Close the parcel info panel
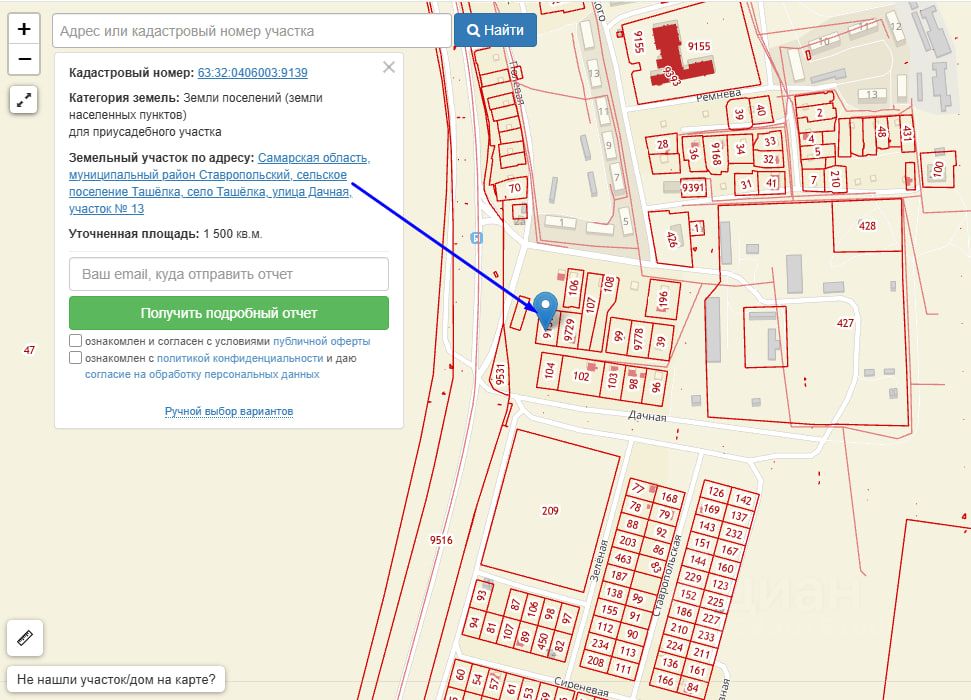The width and height of the screenshot is (971, 700). pos(389,68)
